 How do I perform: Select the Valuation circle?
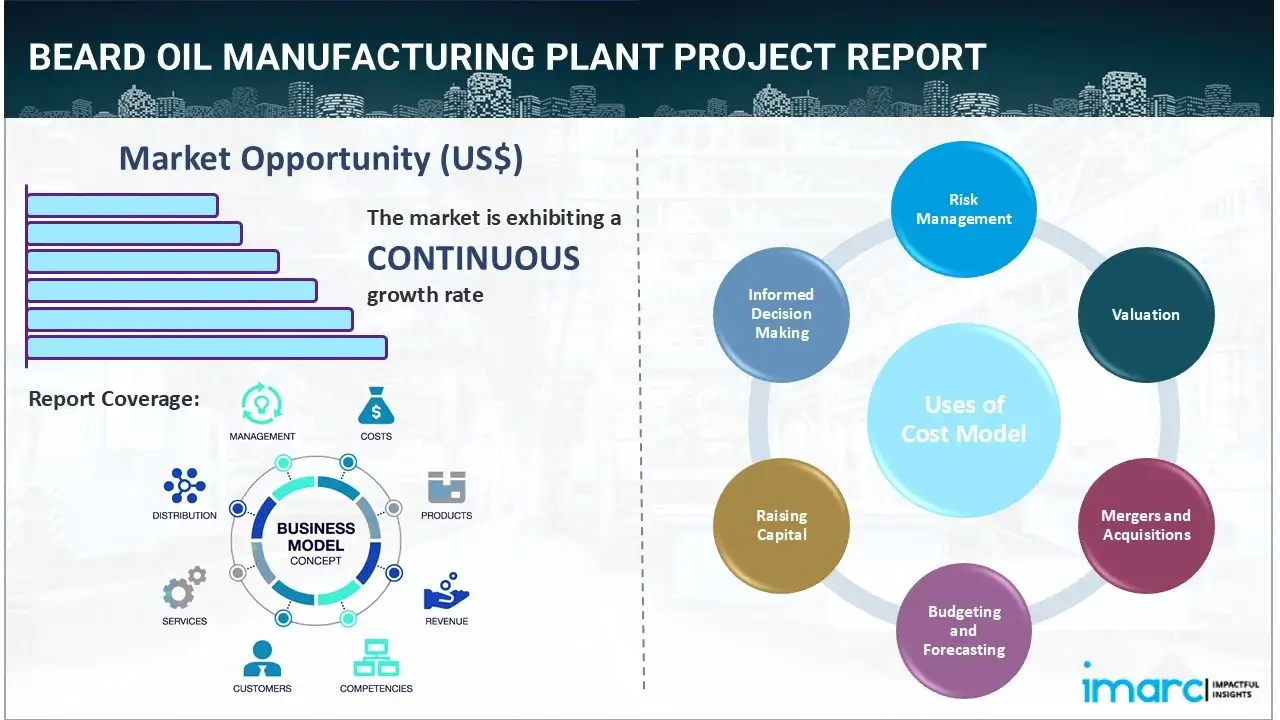pyautogui.click(x=1146, y=314)
